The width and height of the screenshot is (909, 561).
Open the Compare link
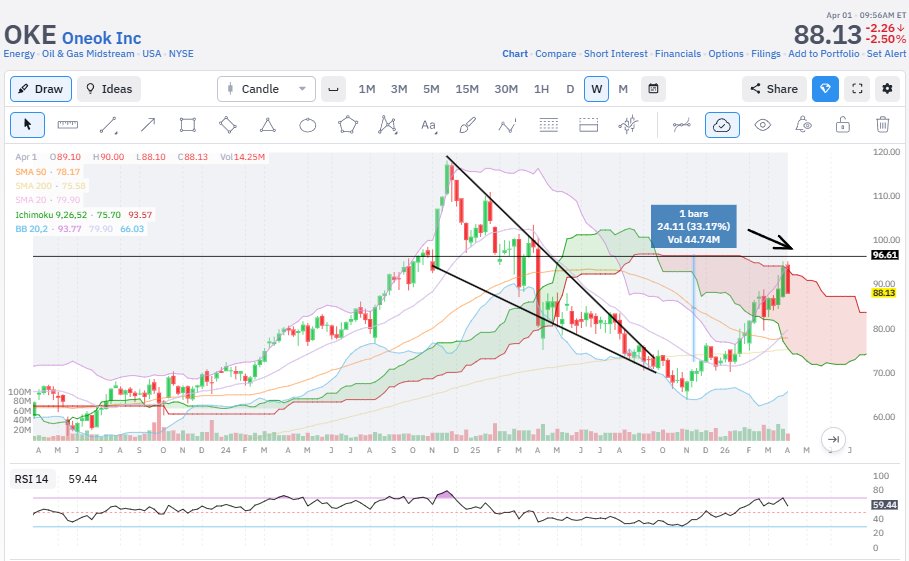(555, 53)
